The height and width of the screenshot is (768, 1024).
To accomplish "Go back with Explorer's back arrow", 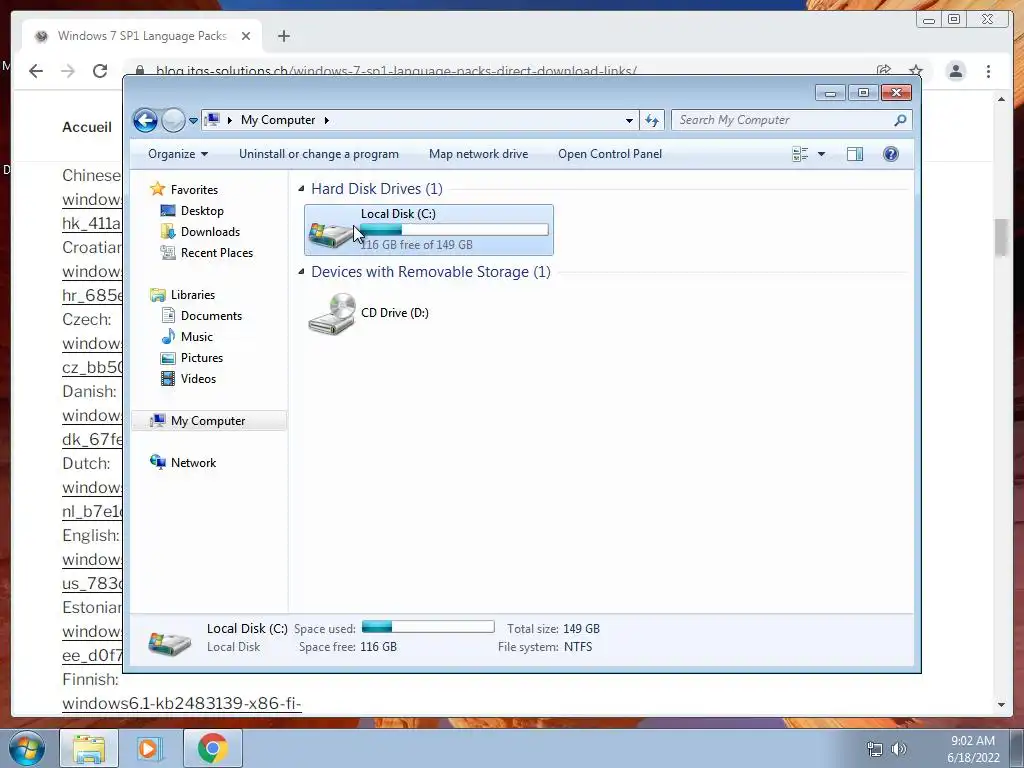I will [145, 120].
